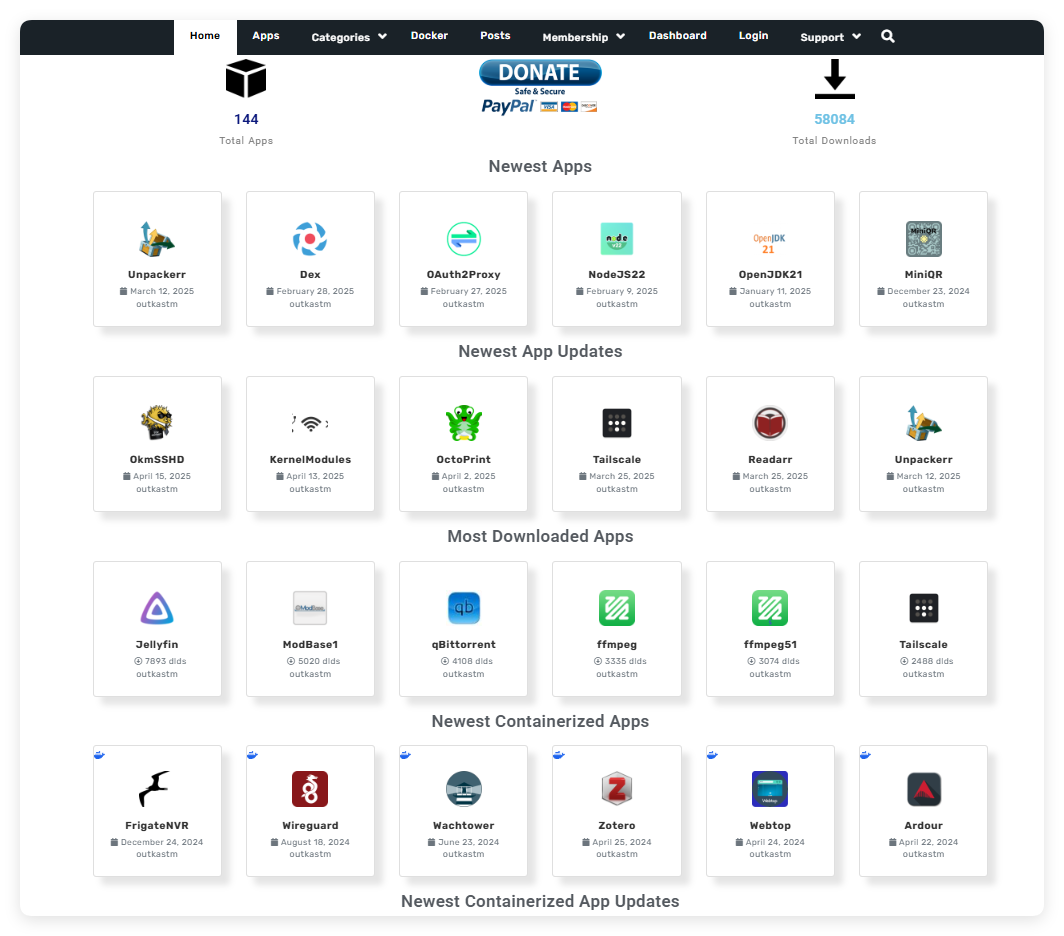Click the PayPal Donate button

coord(540,86)
